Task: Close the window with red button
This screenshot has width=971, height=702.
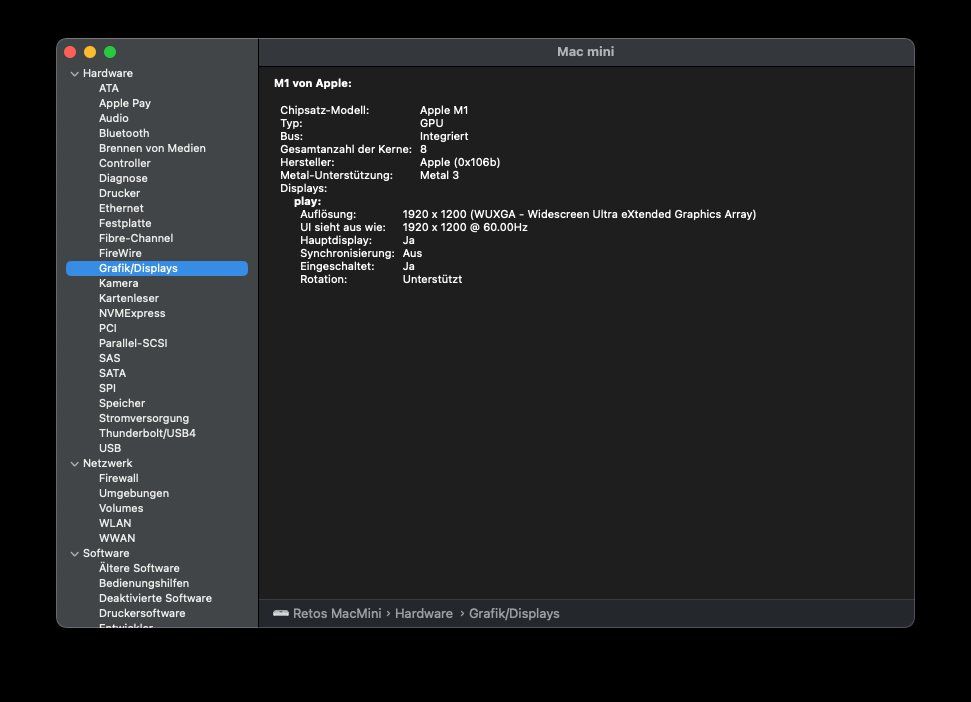Action: pos(70,52)
